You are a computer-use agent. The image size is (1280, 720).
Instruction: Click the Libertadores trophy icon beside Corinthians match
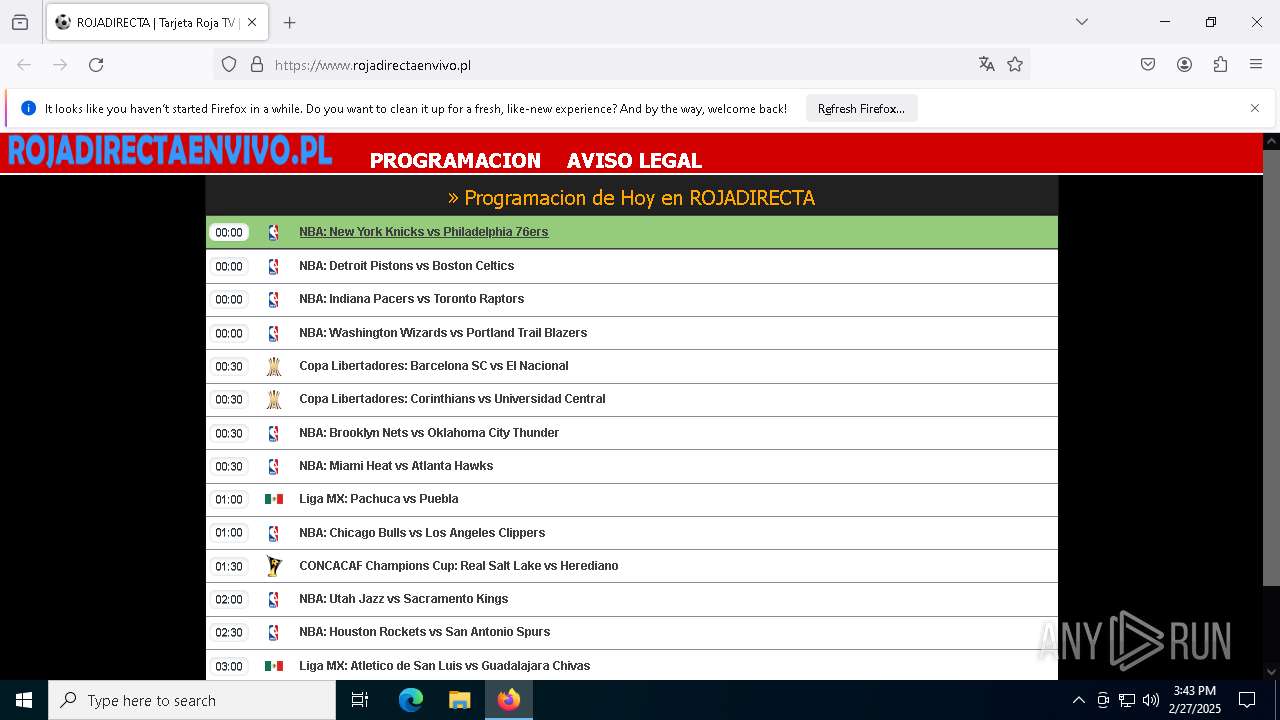[x=273, y=399]
